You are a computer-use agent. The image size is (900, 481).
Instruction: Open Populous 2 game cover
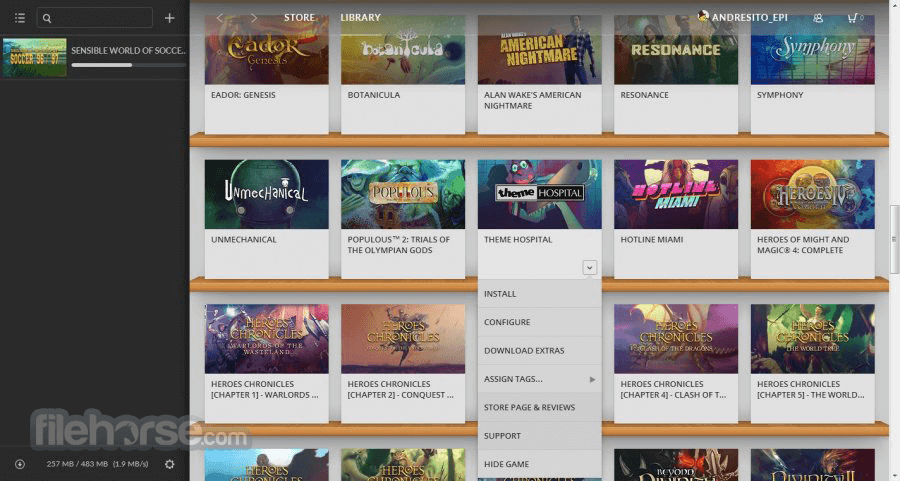[x=403, y=195]
